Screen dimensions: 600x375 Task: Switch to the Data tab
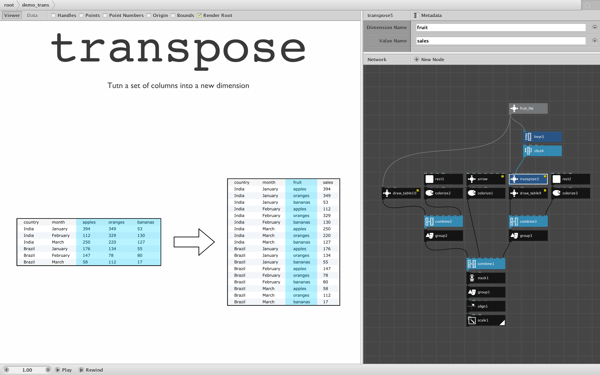(32, 15)
